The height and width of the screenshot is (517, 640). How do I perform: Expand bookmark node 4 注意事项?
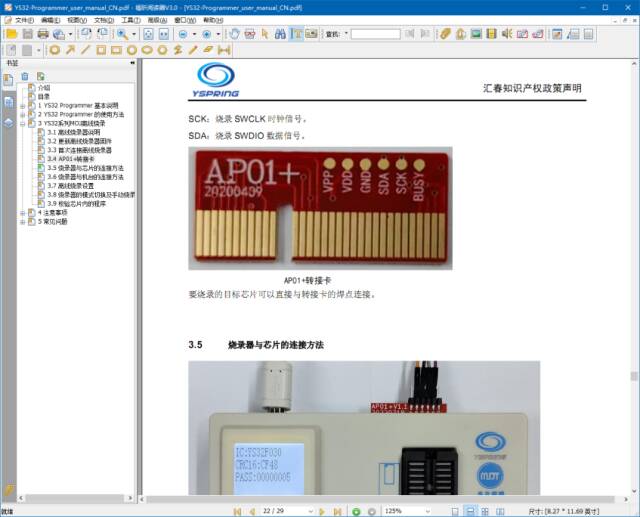tap(23, 213)
